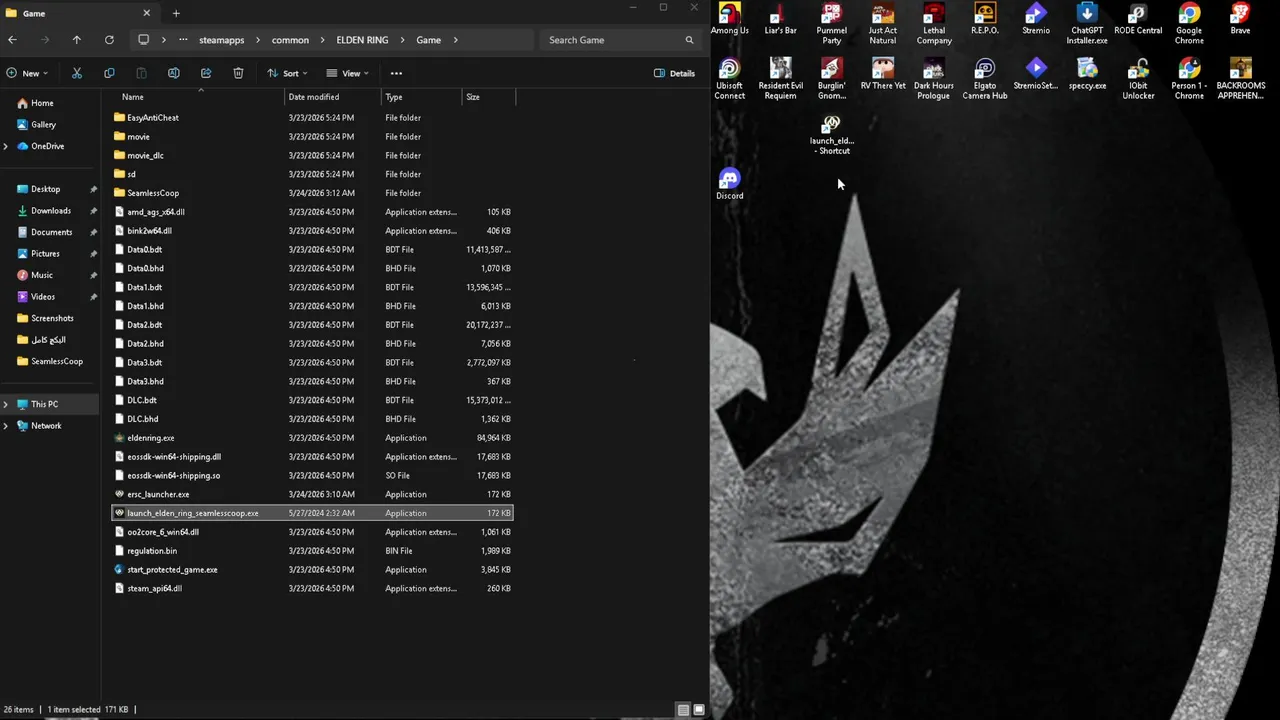Open Brave browser desktop icon
Viewport: 1280px width, 720px height.
(1240, 20)
